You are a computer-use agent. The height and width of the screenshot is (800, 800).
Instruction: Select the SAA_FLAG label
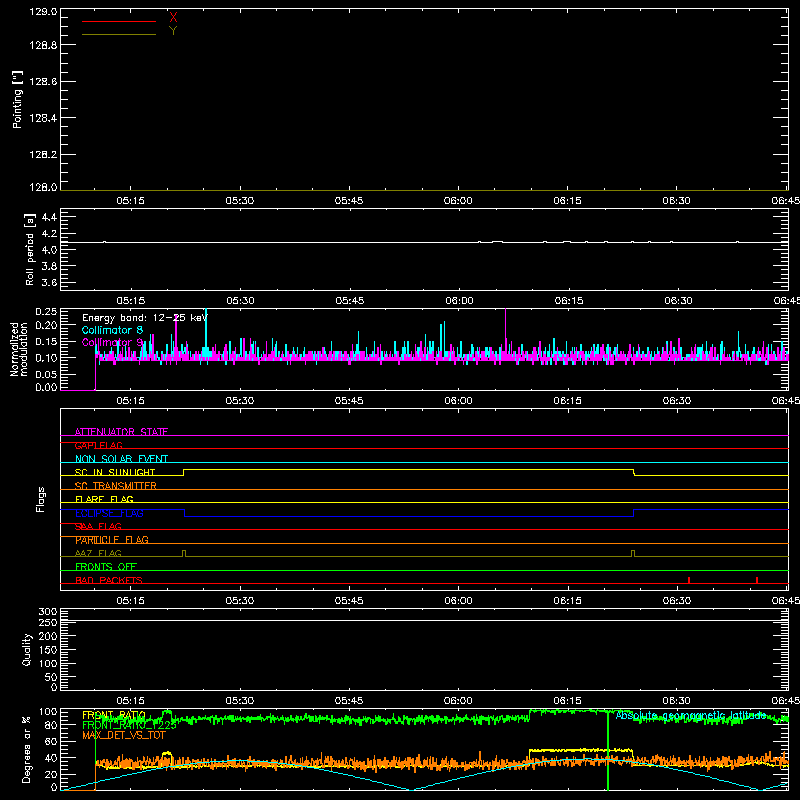(x=98, y=527)
